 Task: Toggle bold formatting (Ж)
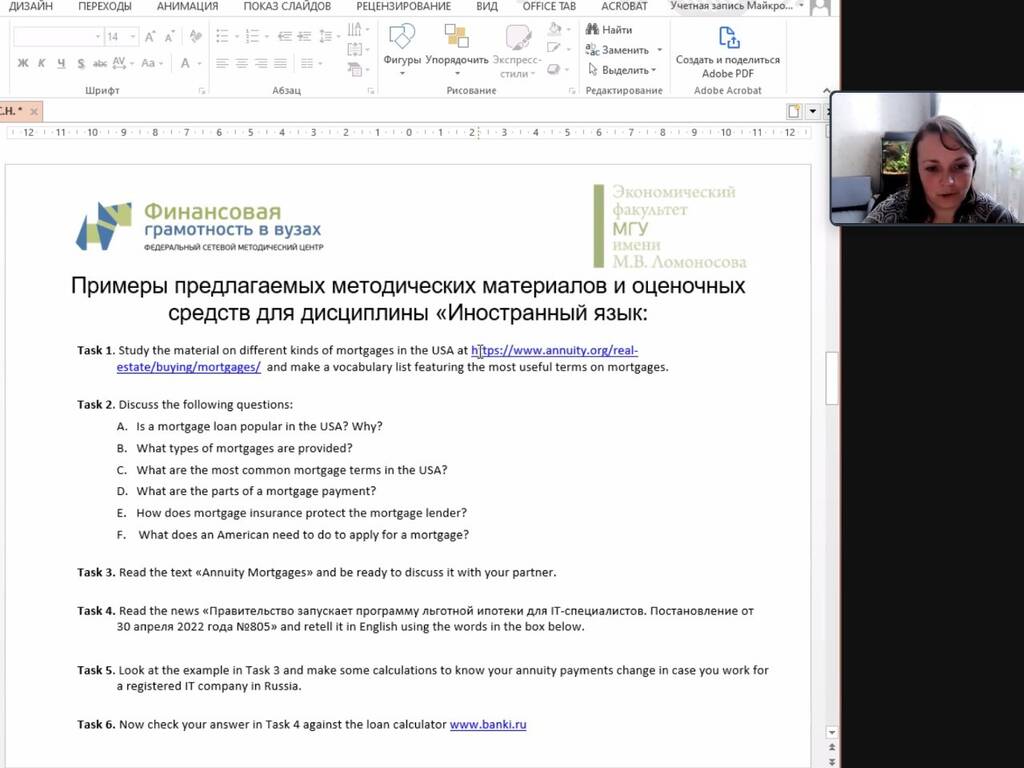[x=23, y=63]
